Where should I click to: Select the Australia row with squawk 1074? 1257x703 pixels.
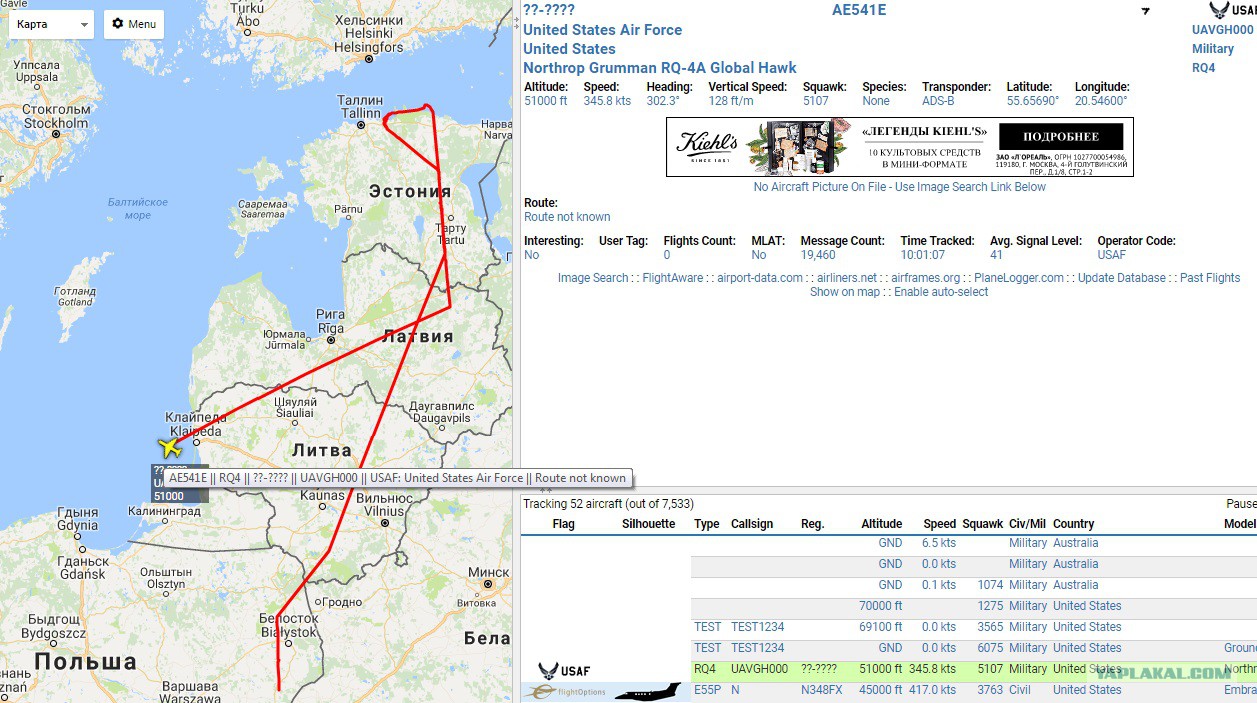[x=973, y=585]
